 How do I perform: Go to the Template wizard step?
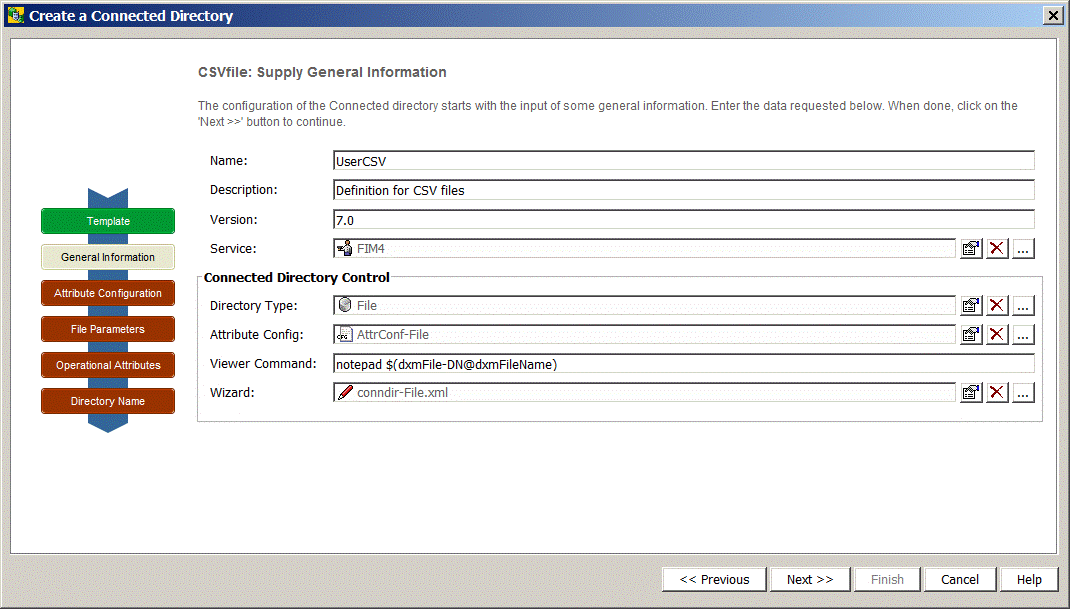pyautogui.click(x=108, y=221)
